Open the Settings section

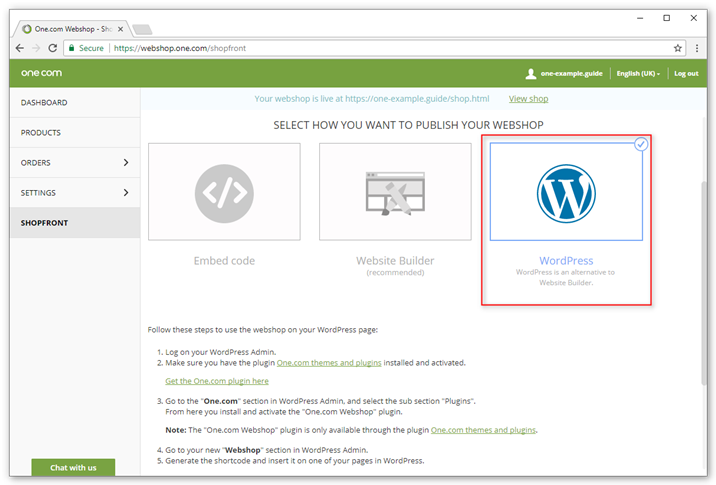(75, 193)
